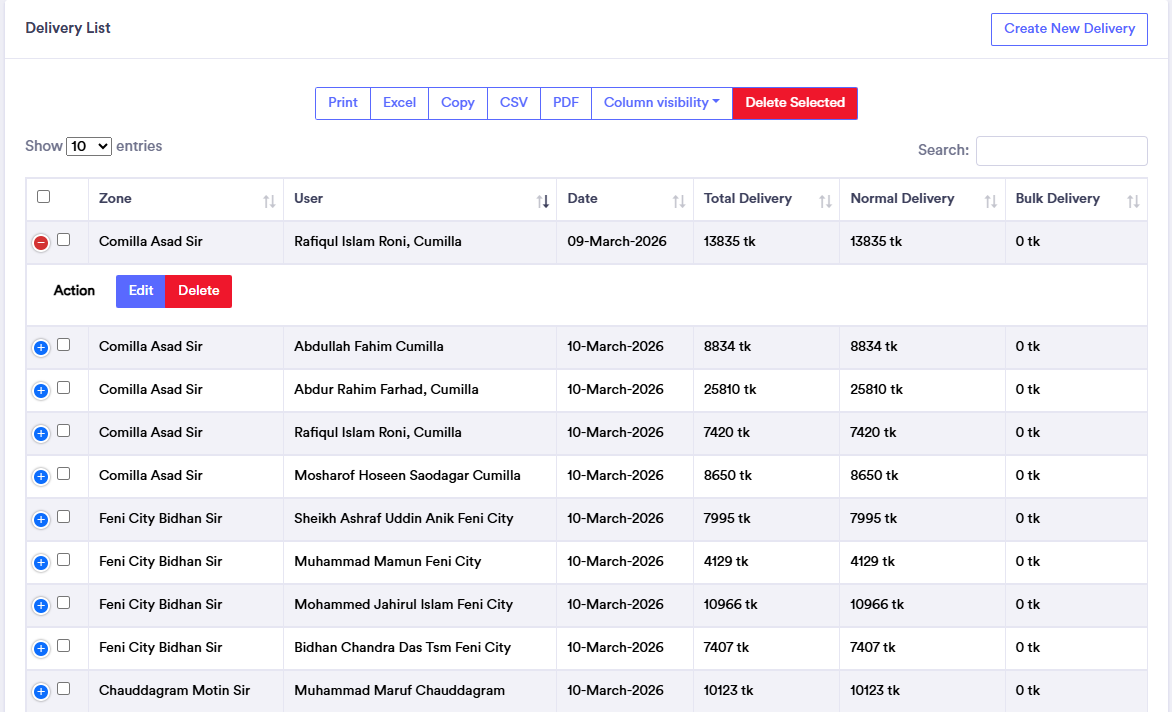Click the 7407 tk normal delivery value

tap(872, 648)
